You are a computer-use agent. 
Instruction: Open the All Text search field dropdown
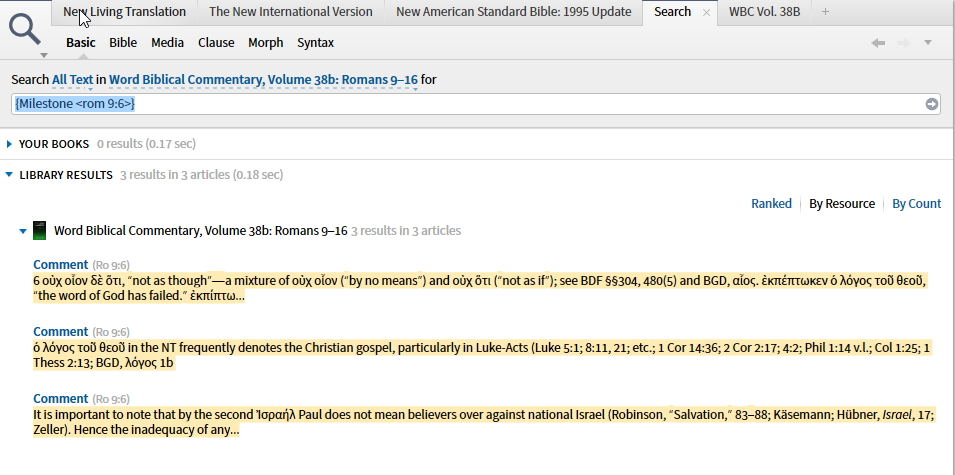click(x=72, y=80)
